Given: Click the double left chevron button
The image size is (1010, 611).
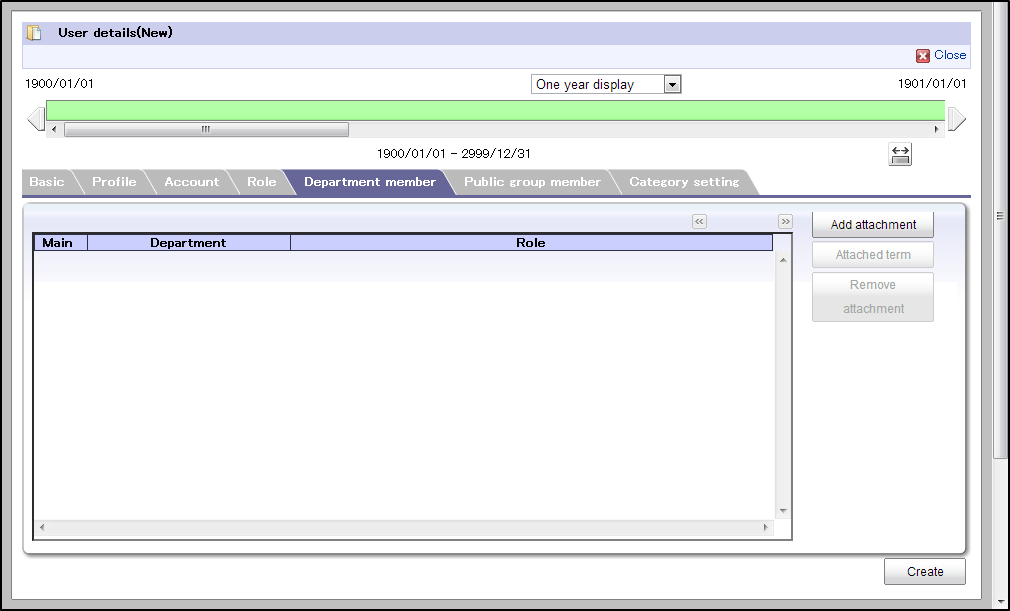Looking at the screenshot, I should (x=700, y=221).
